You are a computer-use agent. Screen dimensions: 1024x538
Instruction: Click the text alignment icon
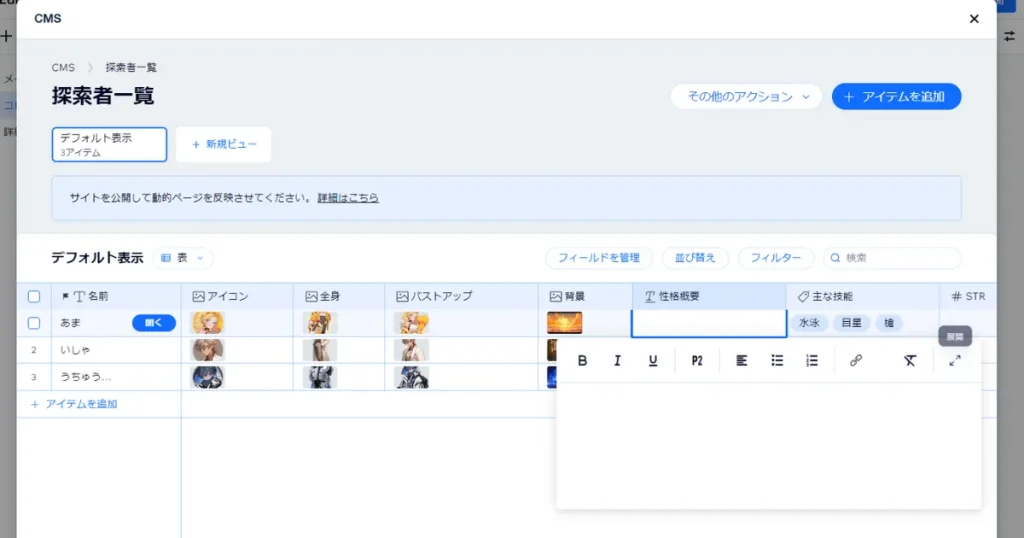tap(741, 360)
